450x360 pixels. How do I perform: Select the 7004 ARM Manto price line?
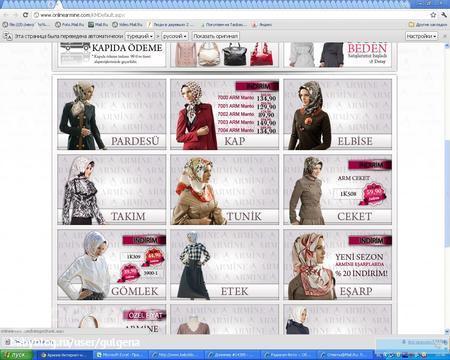pos(247,130)
